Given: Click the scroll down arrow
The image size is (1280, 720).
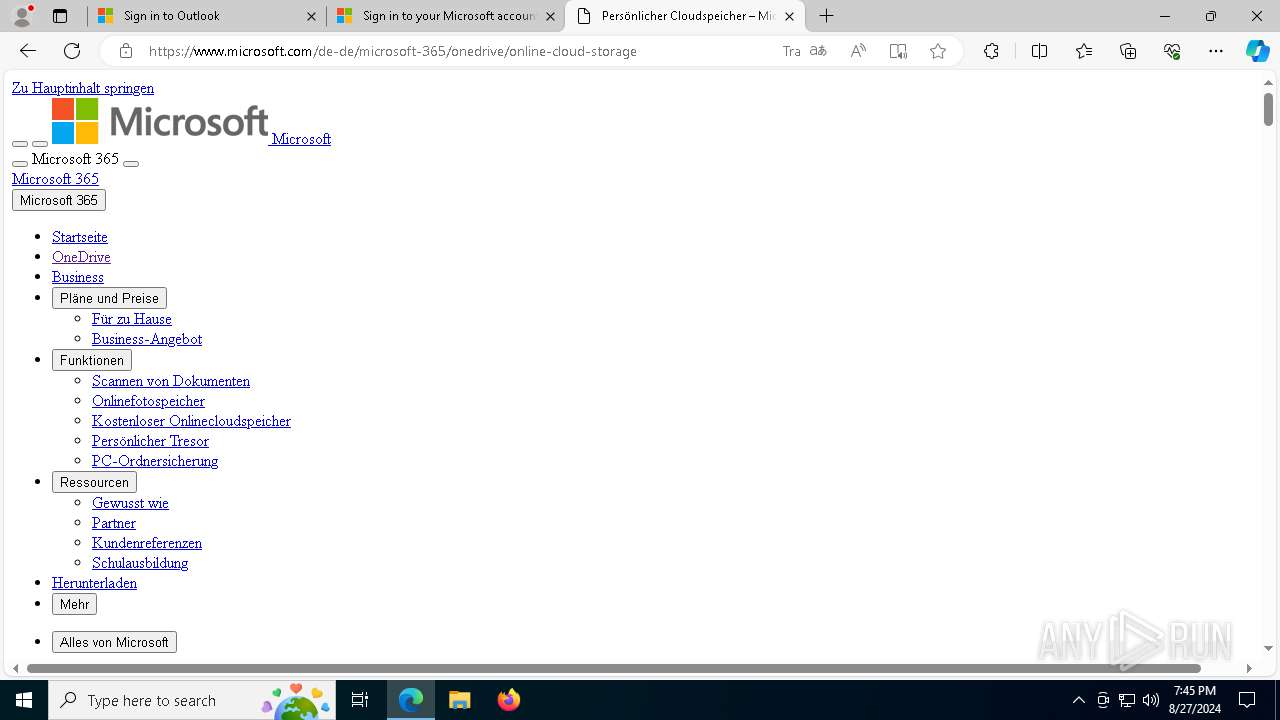Looking at the screenshot, I should pos(1268,649).
